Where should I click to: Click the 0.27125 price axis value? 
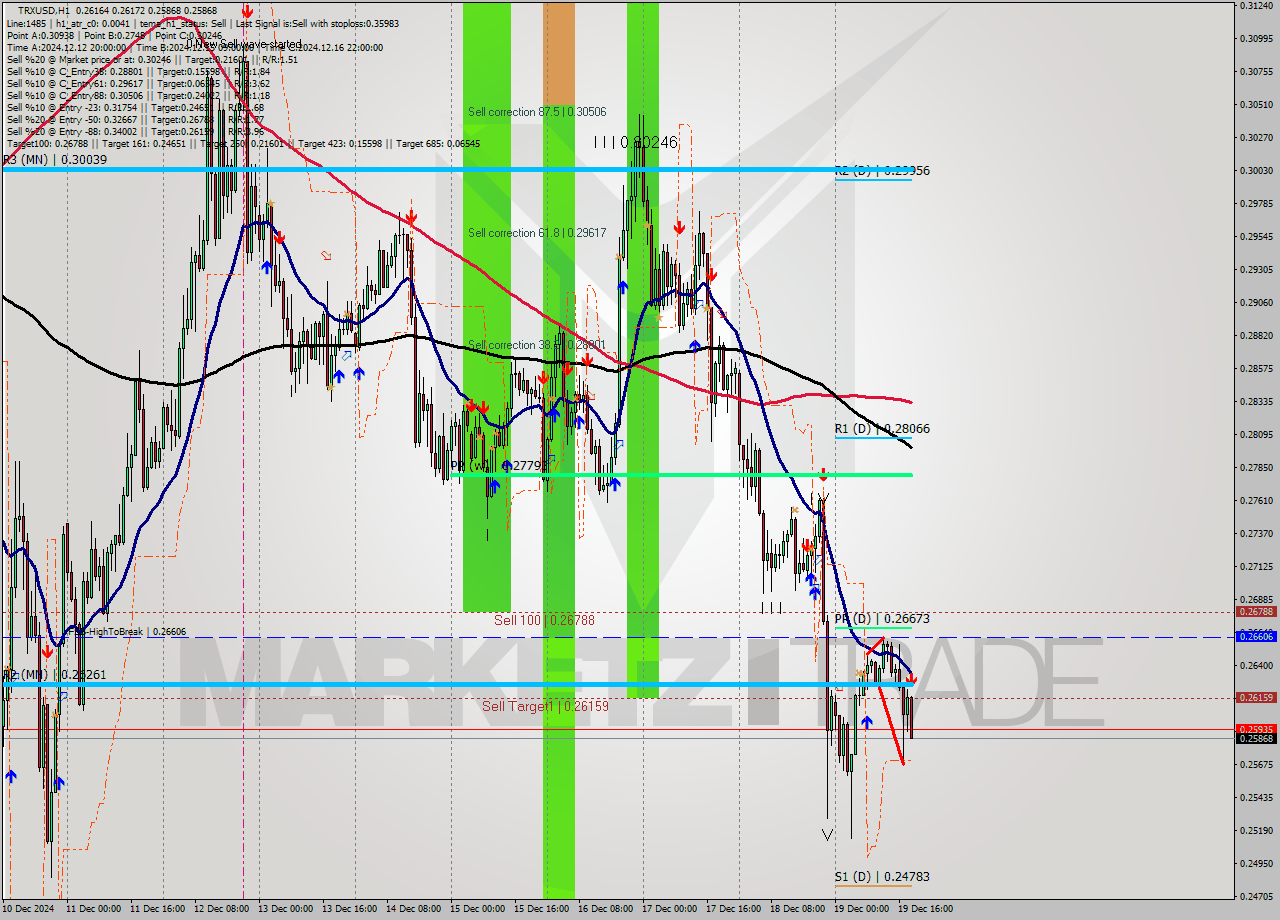tap(1256, 566)
